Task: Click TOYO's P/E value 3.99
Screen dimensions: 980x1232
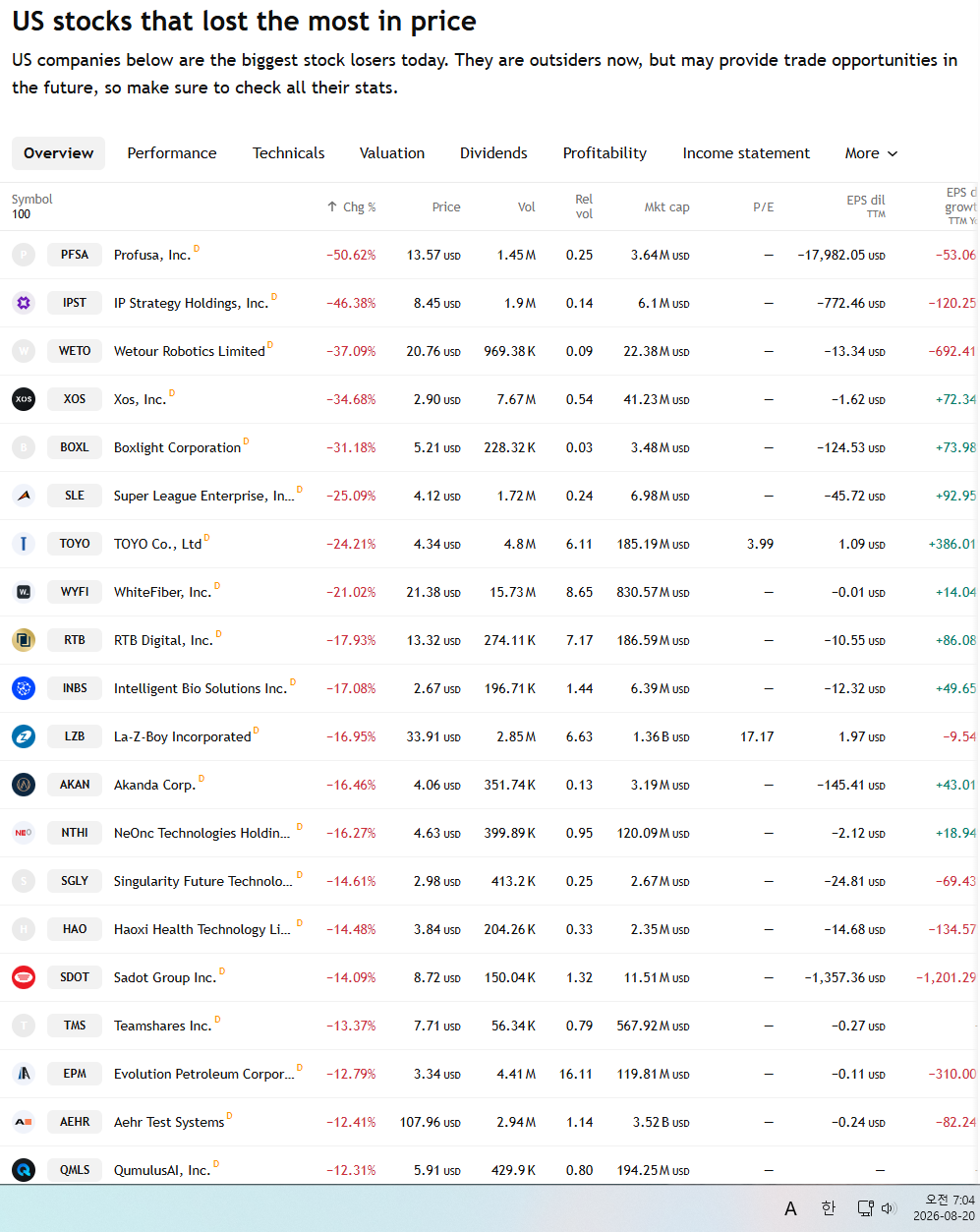Action: (760, 544)
